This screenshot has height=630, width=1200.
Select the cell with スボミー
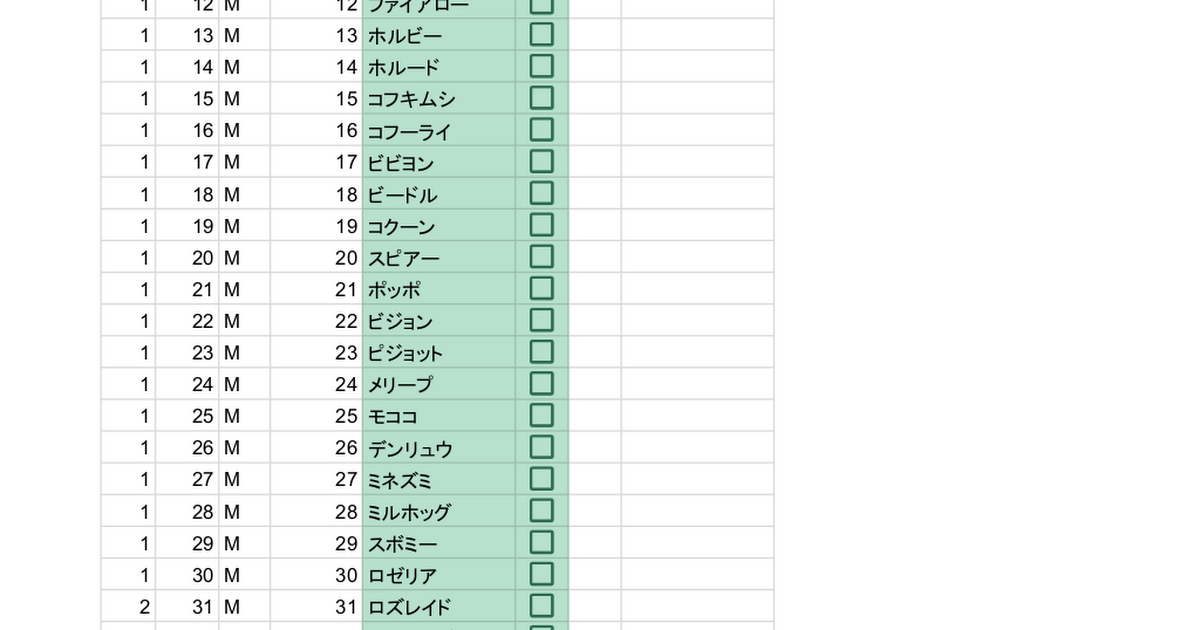(x=438, y=543)
